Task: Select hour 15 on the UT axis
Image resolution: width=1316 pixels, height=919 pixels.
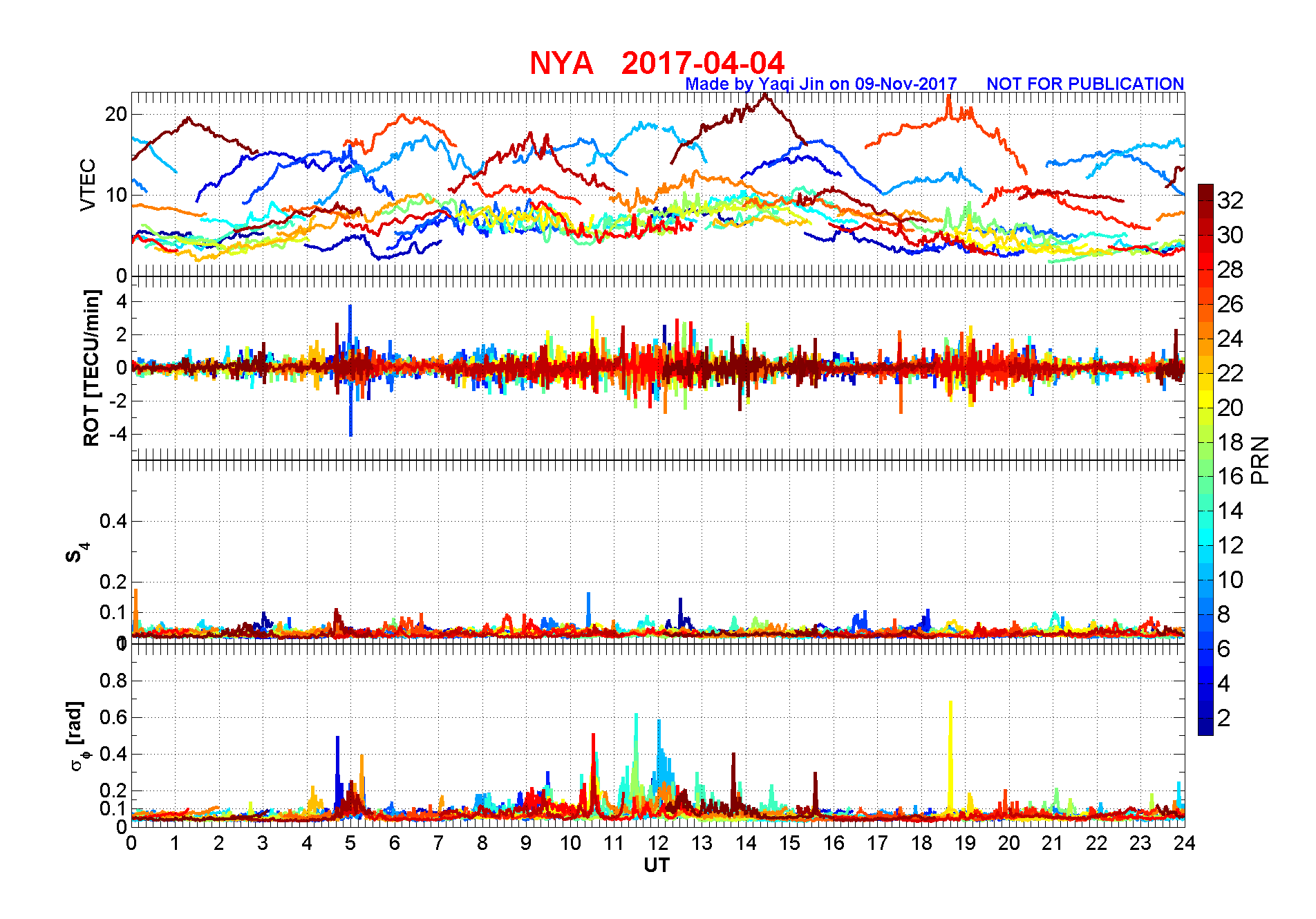Action: point(789,843)
